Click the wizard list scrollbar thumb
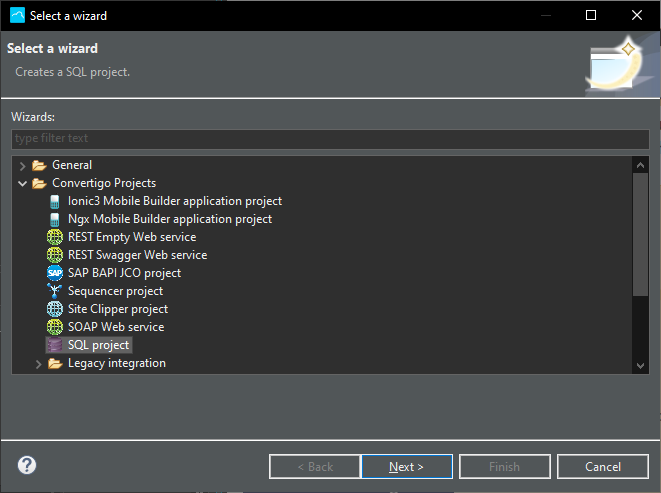The image size is (661, 493). (x=640, y=234)
